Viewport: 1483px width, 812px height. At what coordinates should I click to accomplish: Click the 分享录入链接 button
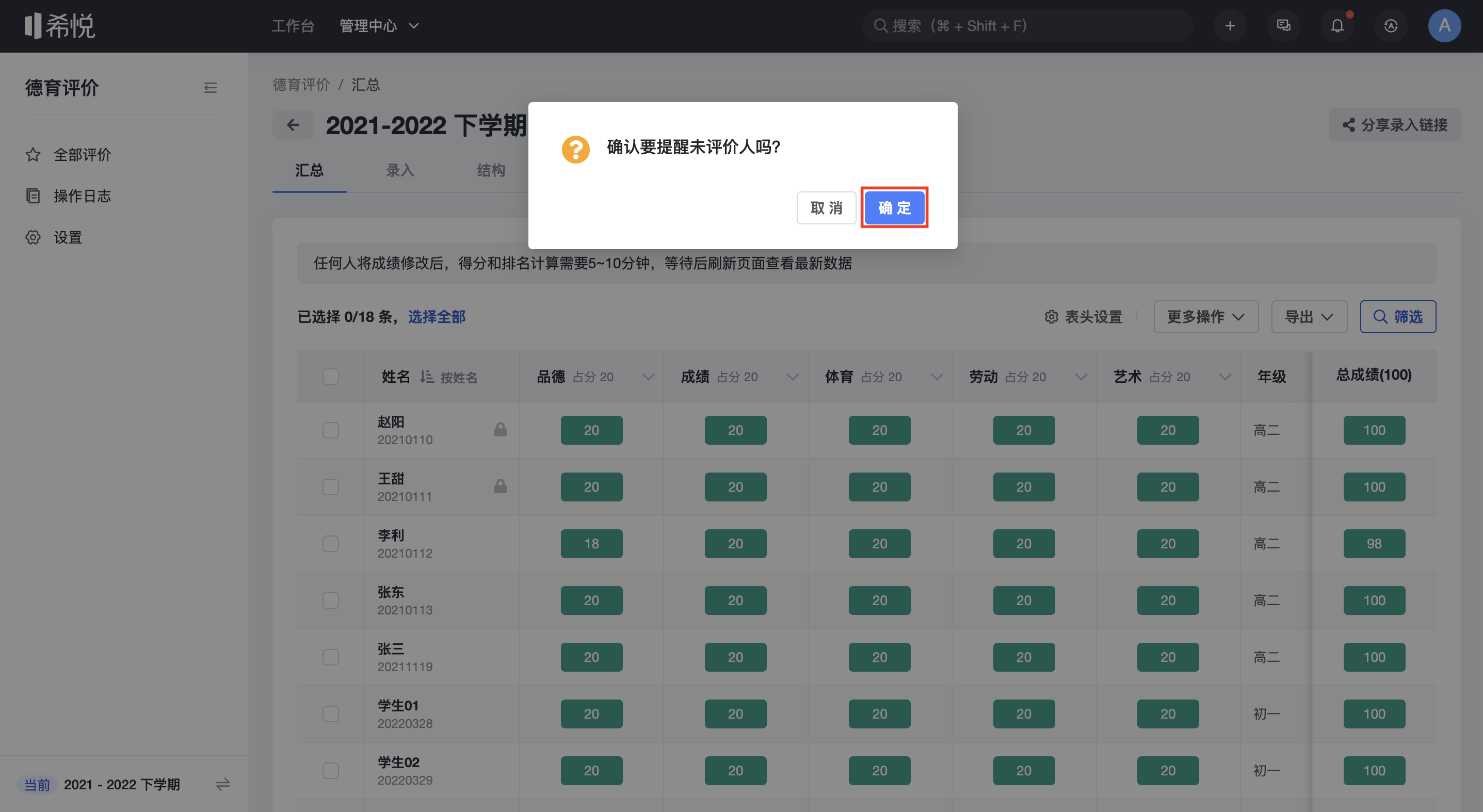[1394, 125]
